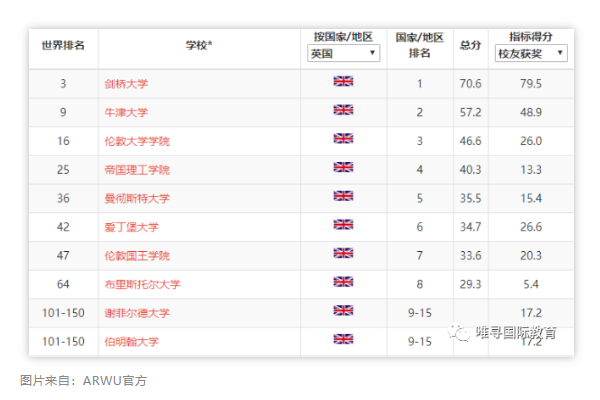The width and height of the screenshot is (600, 400).
Task: Click national rank 9-15 in 谢菲尔德大学 row
Action: pos(420,313)
